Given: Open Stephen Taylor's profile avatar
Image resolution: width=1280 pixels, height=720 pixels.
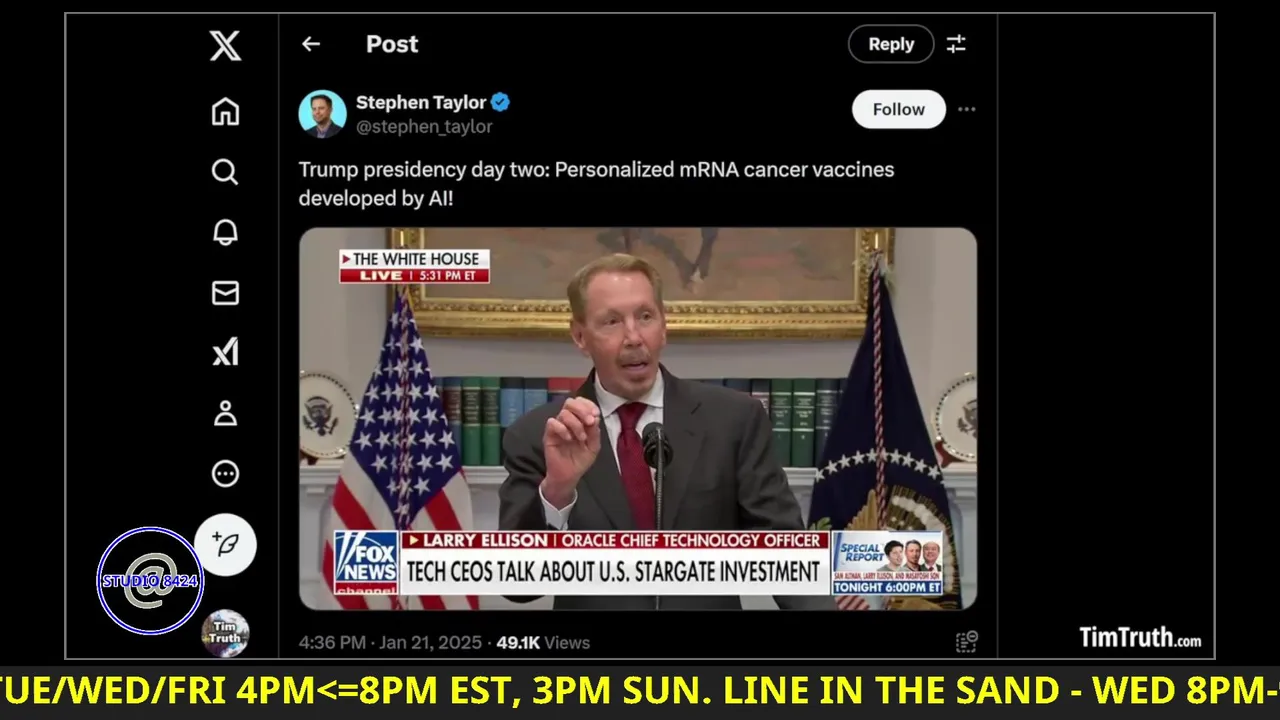Looking at the screenshot, I should 322,114.
